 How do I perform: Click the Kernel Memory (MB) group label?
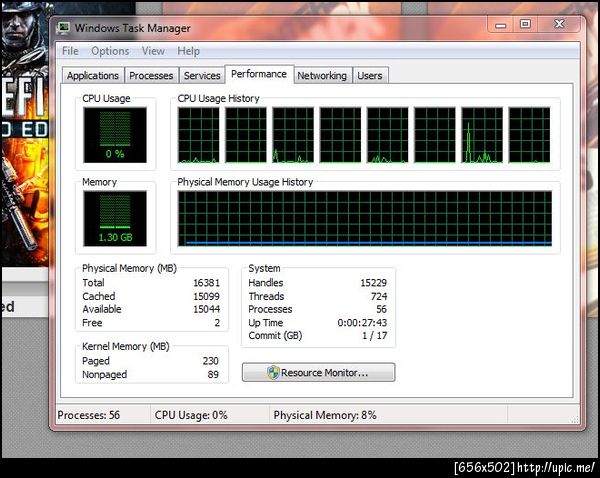[x=126, y=346]
